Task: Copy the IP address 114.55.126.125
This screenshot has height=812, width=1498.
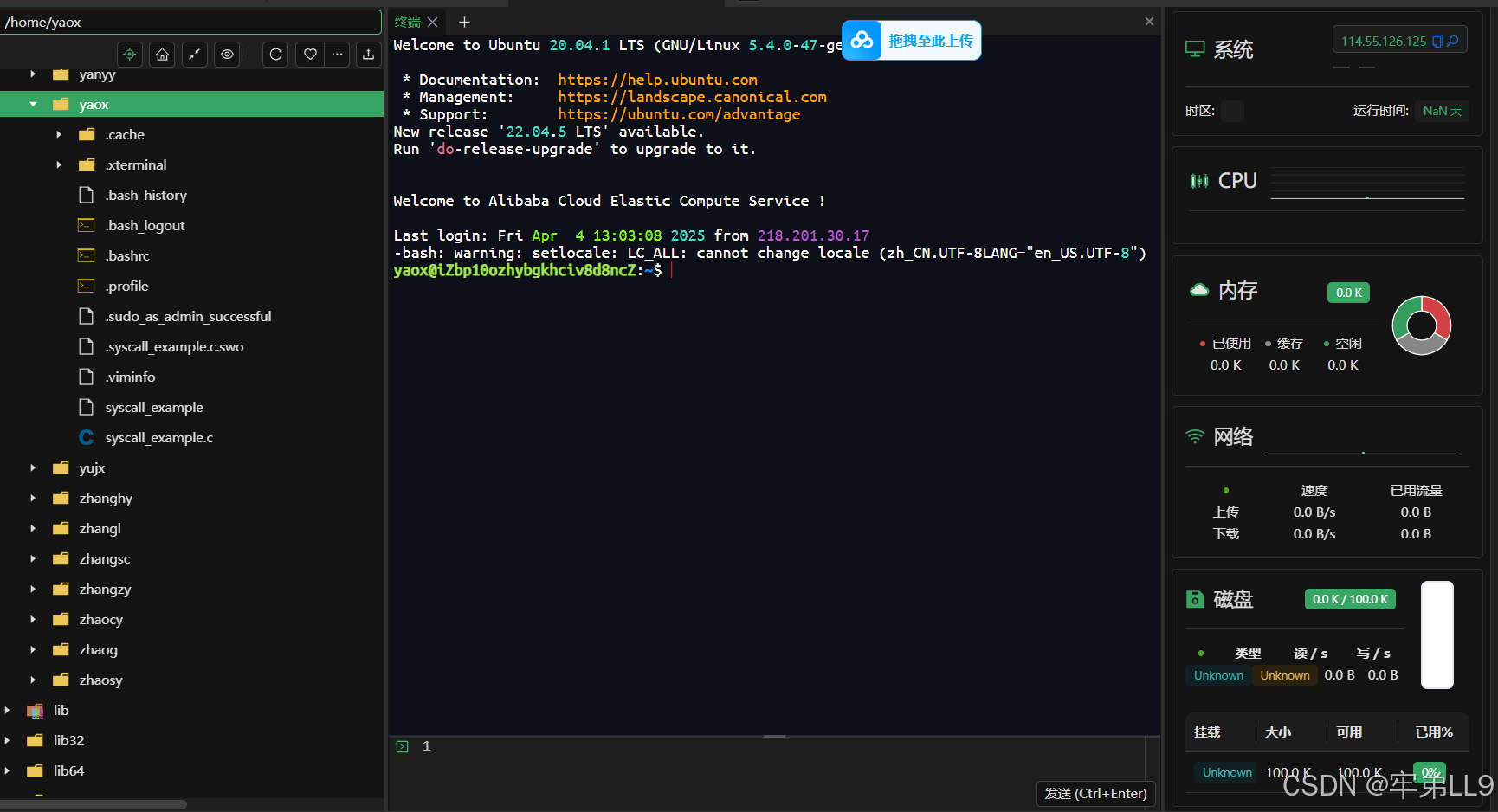Action: (x=1437, y=41)
